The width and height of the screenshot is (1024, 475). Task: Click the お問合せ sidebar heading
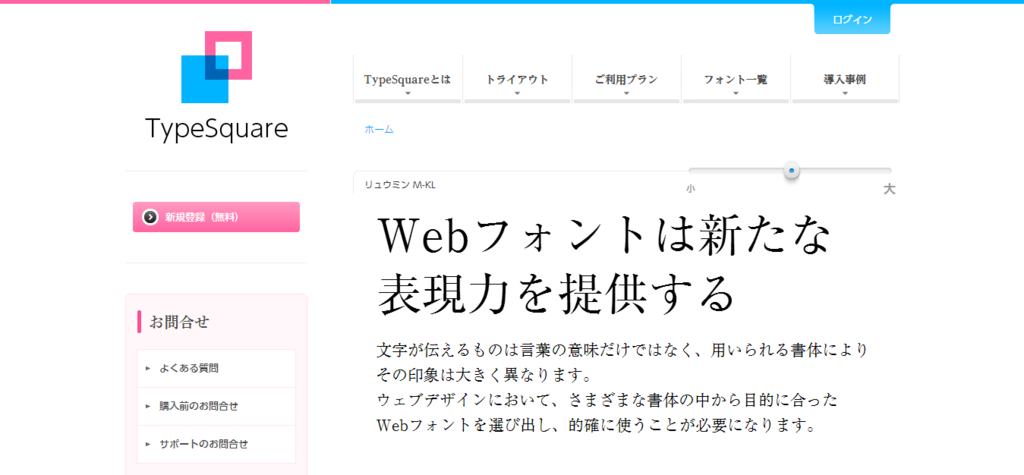pyautogui.click(x=180, y=322)
